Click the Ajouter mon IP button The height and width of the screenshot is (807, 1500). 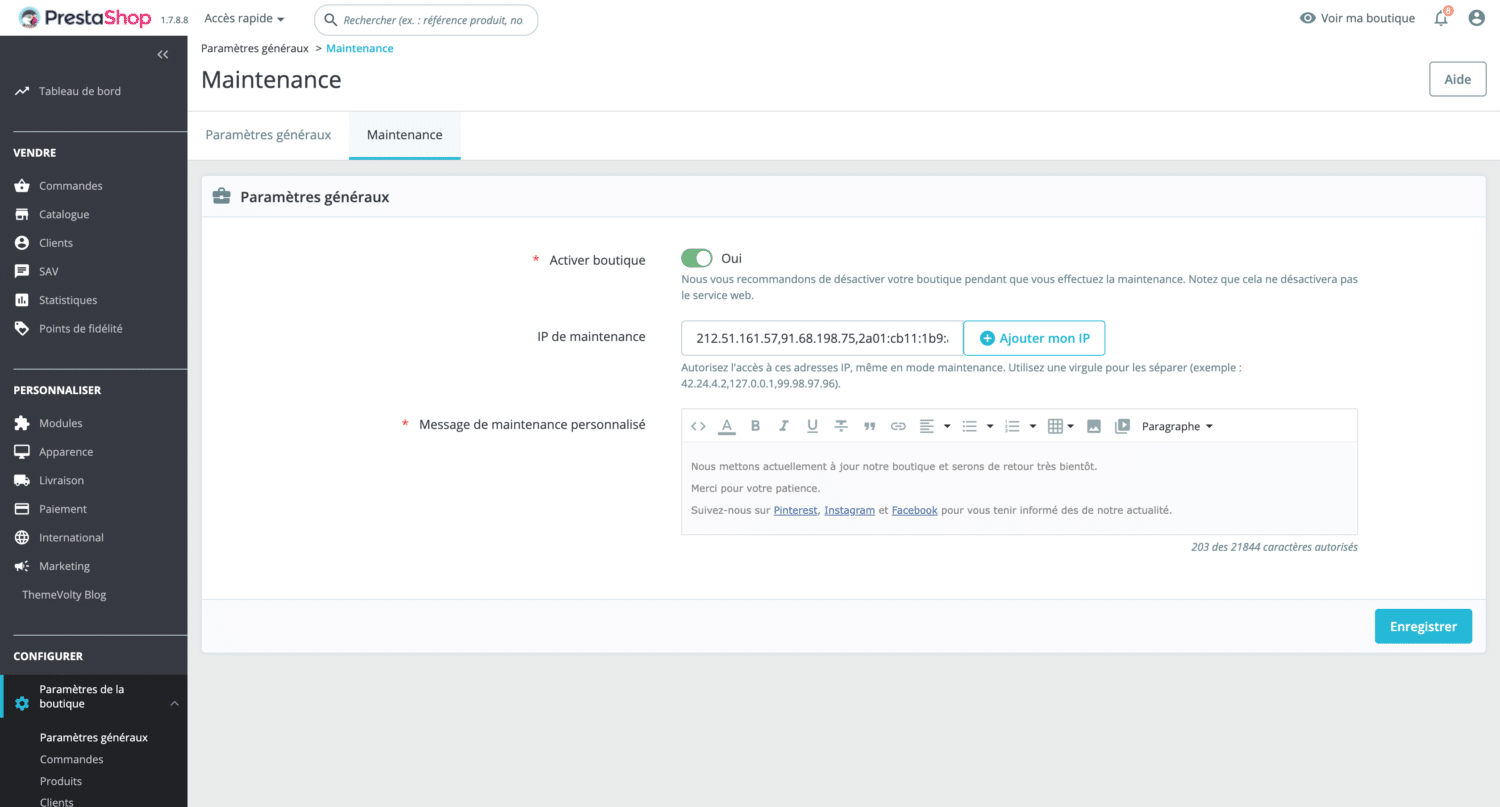point(1034,338)
